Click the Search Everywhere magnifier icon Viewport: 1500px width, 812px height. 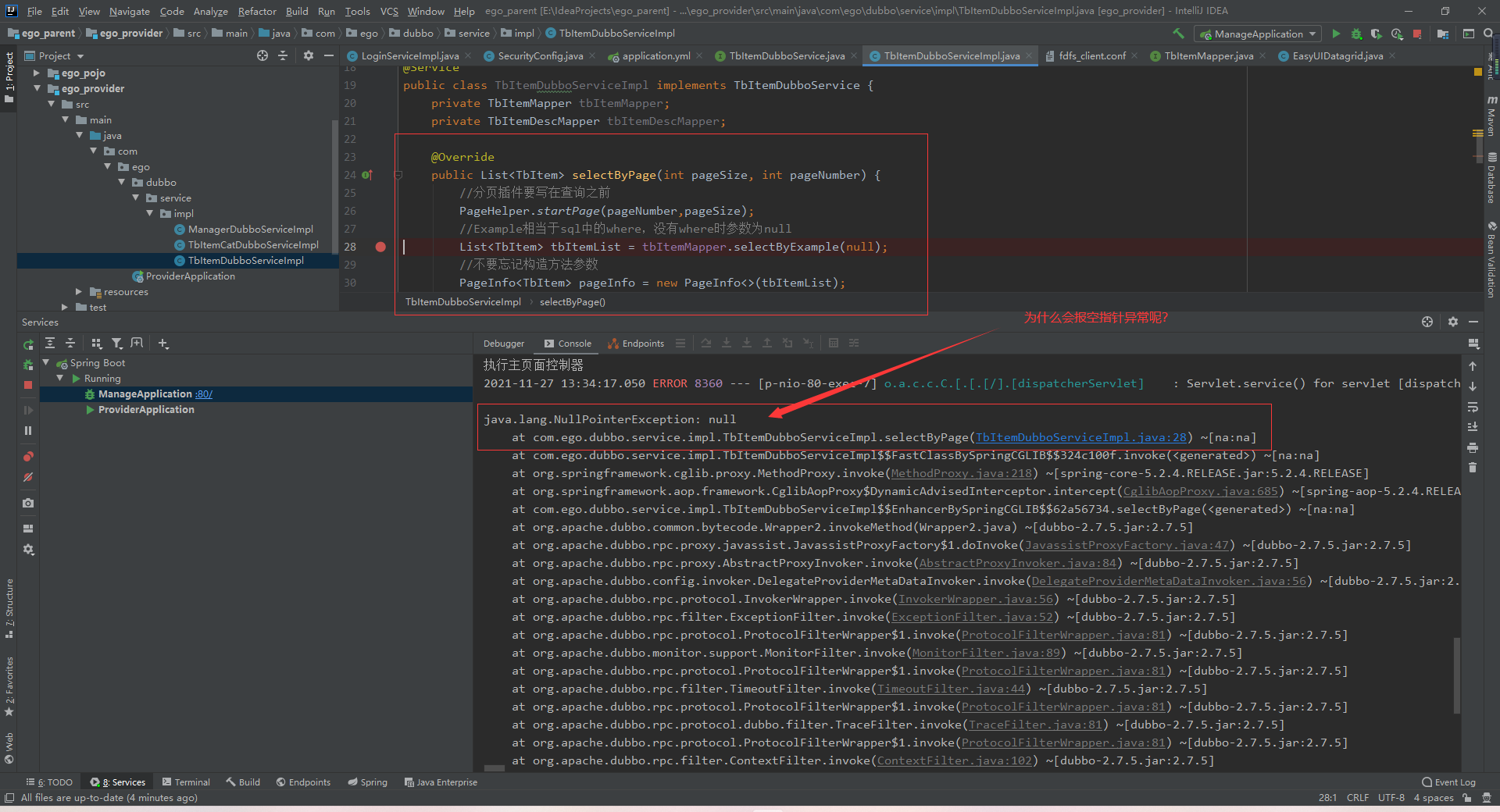click(1489, 34)
